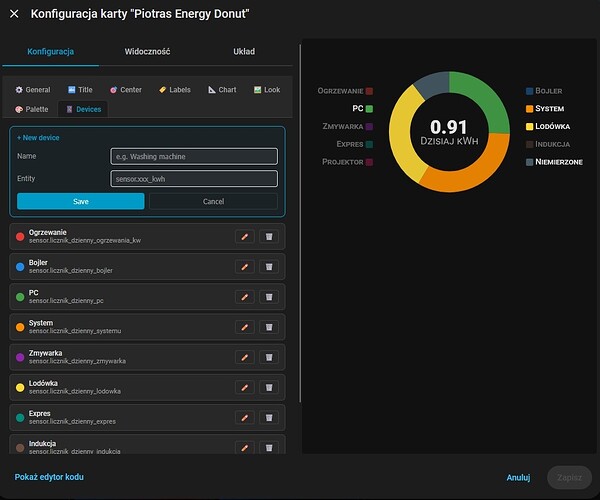Click the new device Name input field
This screenshot has height=500, width=600.
[x=194, y=156]
